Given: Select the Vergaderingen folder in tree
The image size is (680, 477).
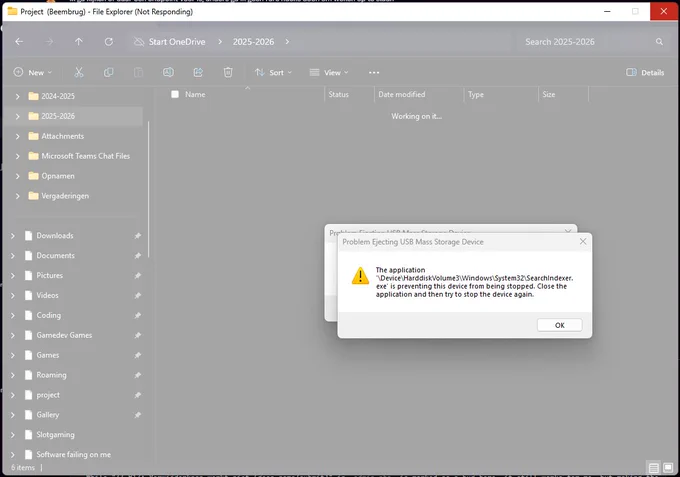Looking at the screenshot, I should click(x=65, y=196).
